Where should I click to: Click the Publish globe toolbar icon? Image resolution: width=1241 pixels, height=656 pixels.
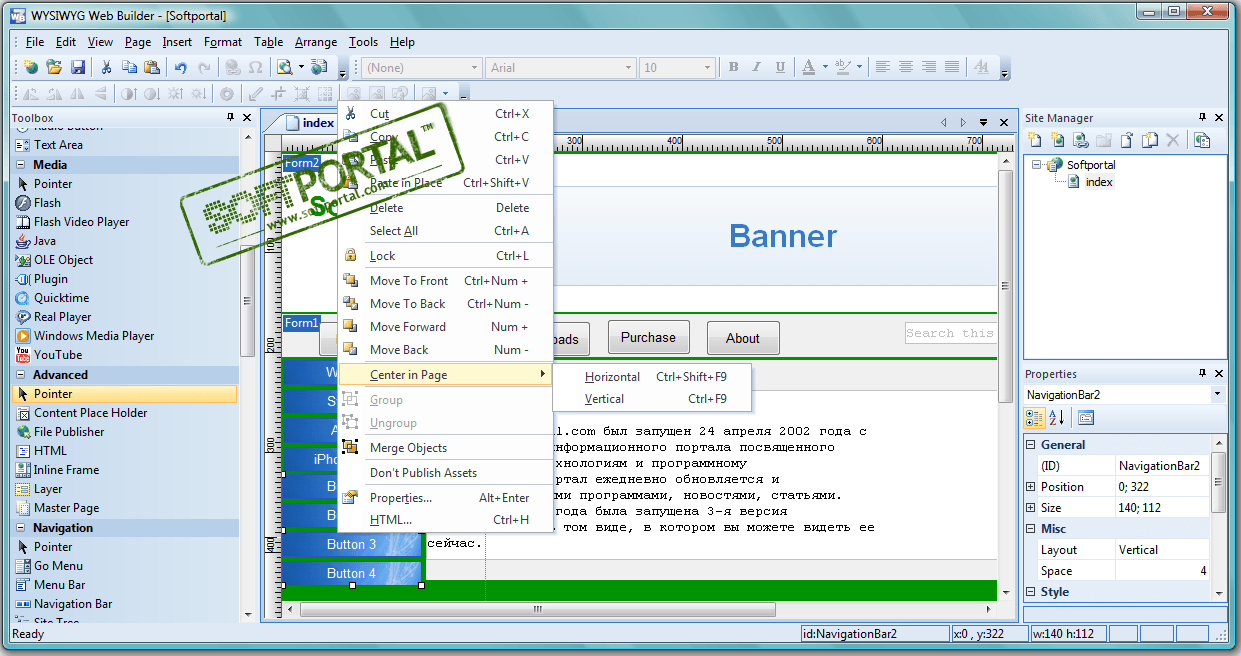(319, 67)
